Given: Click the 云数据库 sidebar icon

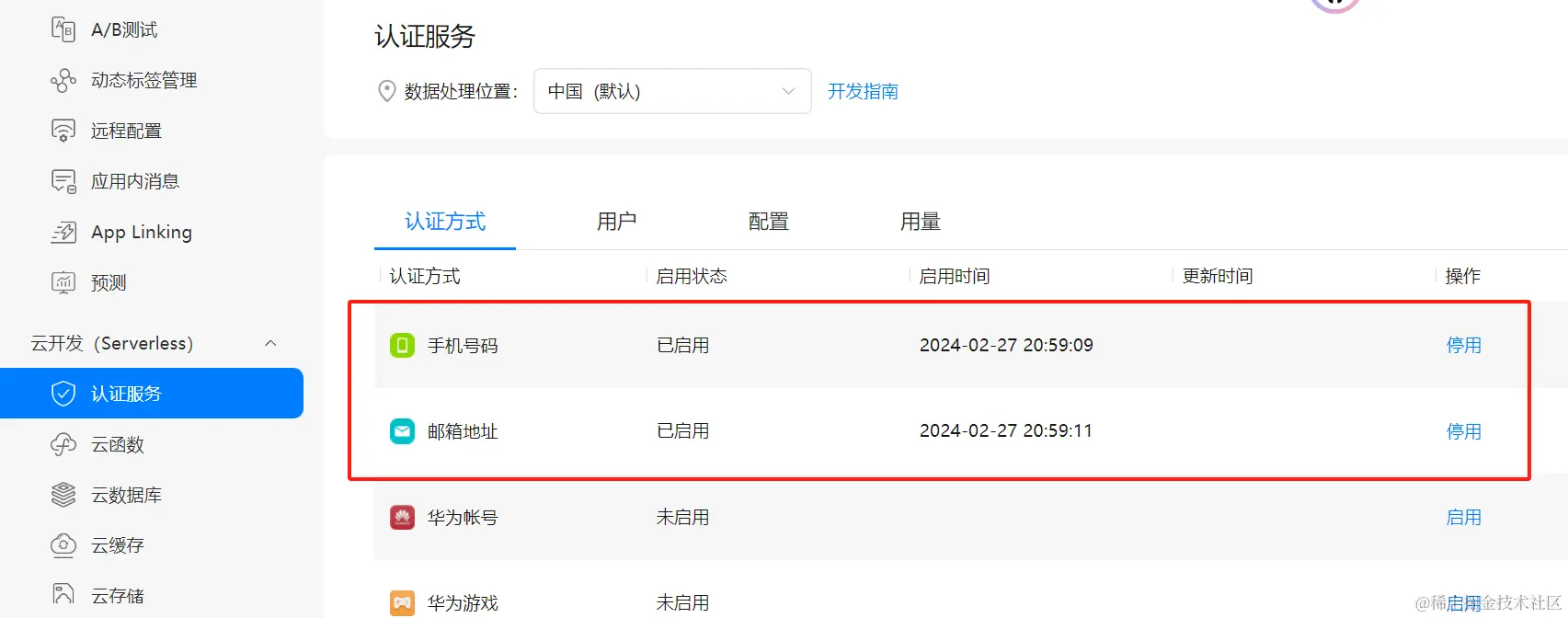Looking at the screenshot, I should tap(63, 495).
